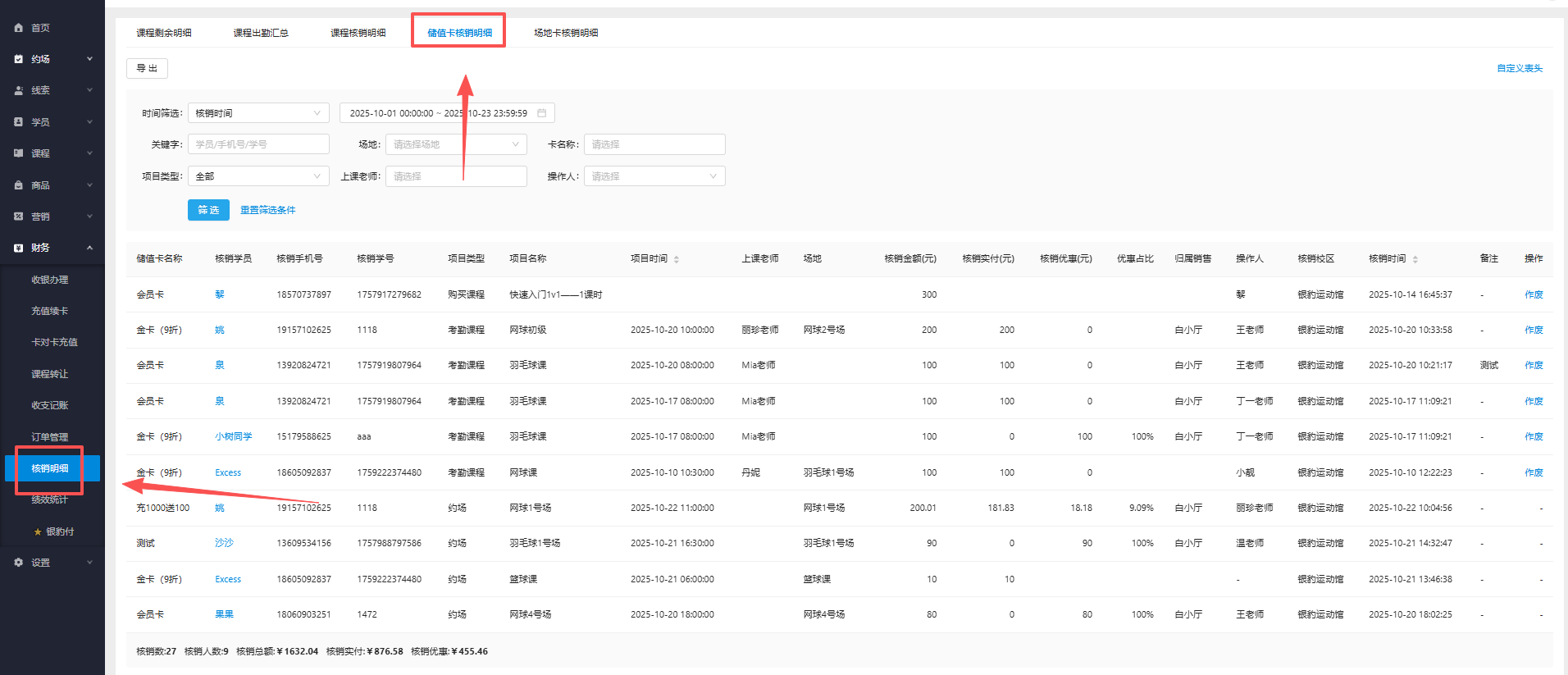Open student link 沙沙
1568x675 pixels.
coord(224,543)
